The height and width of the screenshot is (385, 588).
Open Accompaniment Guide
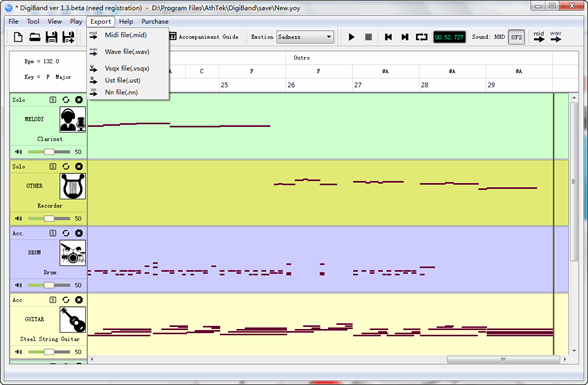(x=204, y=37)
